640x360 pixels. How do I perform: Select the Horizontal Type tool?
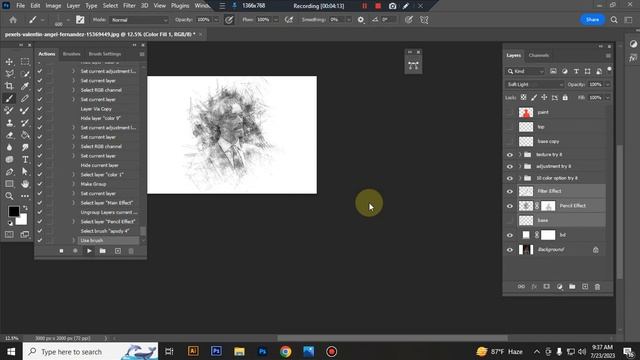(25, 160)
